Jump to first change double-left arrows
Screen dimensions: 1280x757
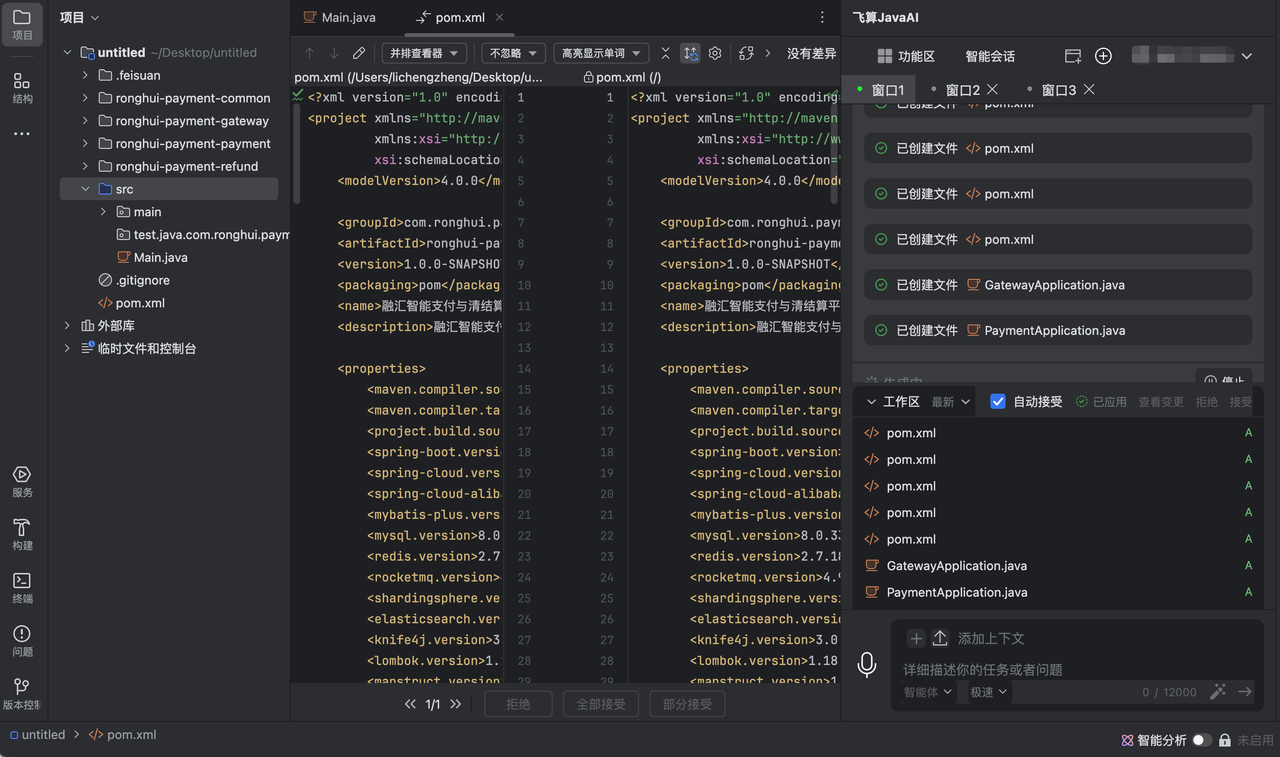[410, 704]
